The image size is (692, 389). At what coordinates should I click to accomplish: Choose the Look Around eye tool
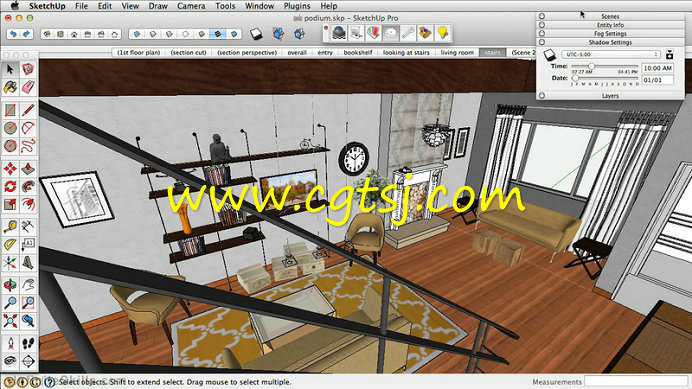(x=10, y=361)
